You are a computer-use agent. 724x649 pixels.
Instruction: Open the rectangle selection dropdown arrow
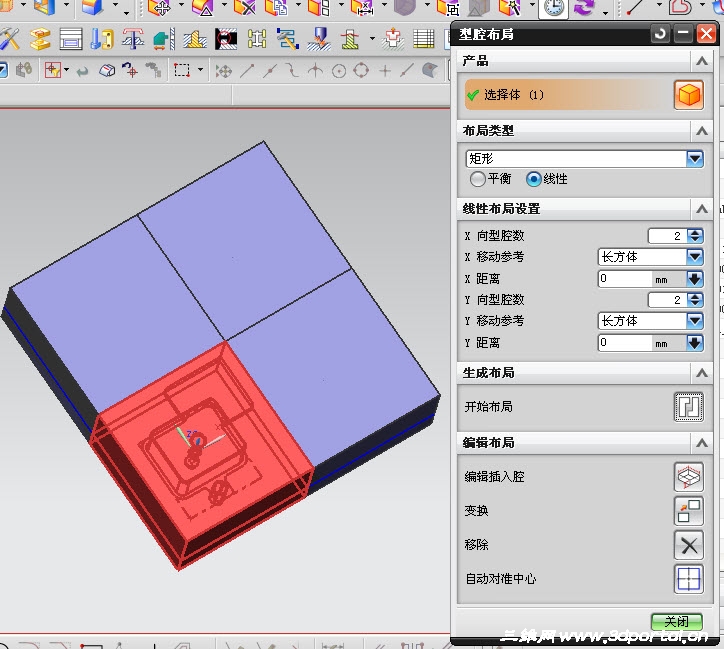click(x=200, y=70)
